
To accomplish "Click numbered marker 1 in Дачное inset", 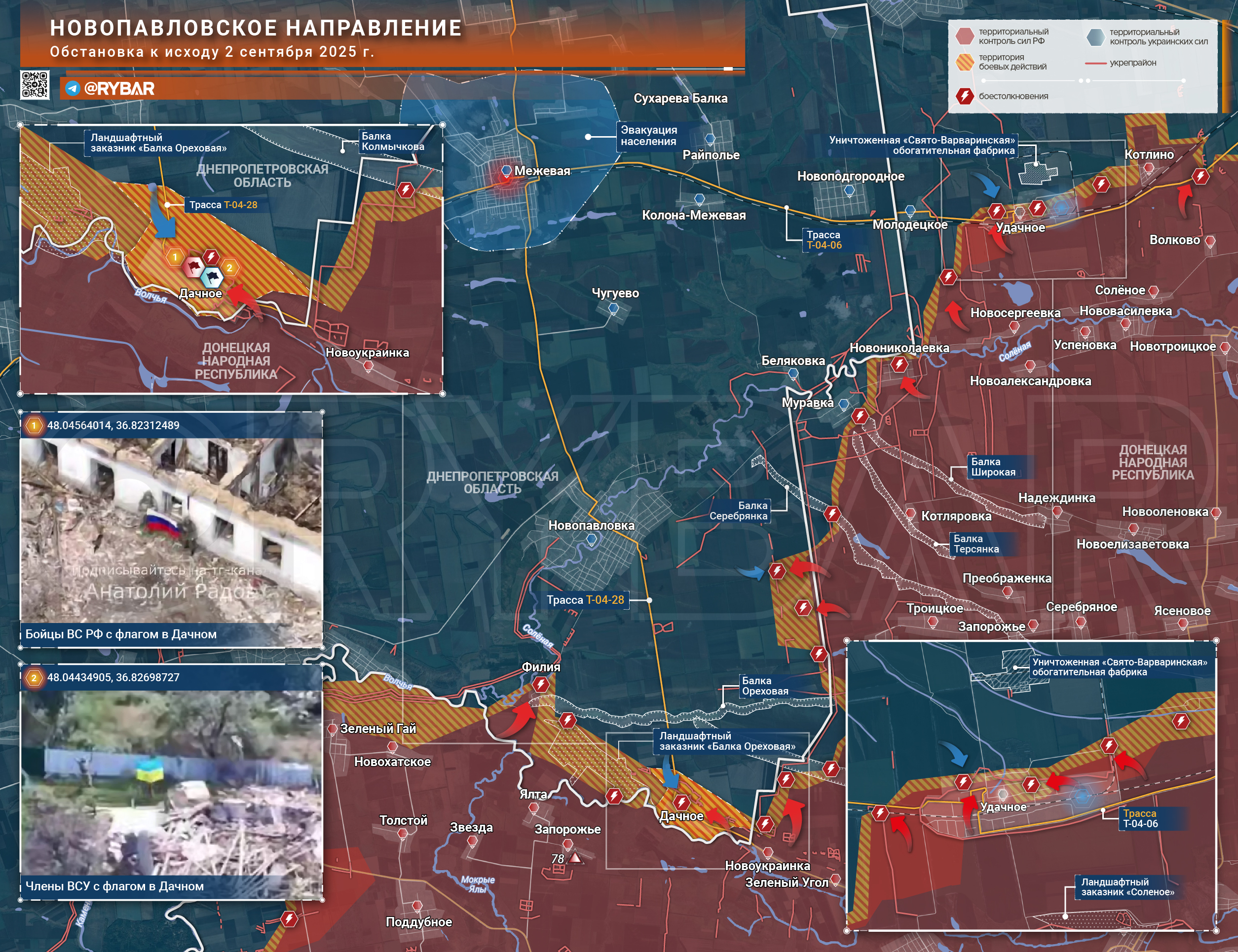I will click(175, 257).
